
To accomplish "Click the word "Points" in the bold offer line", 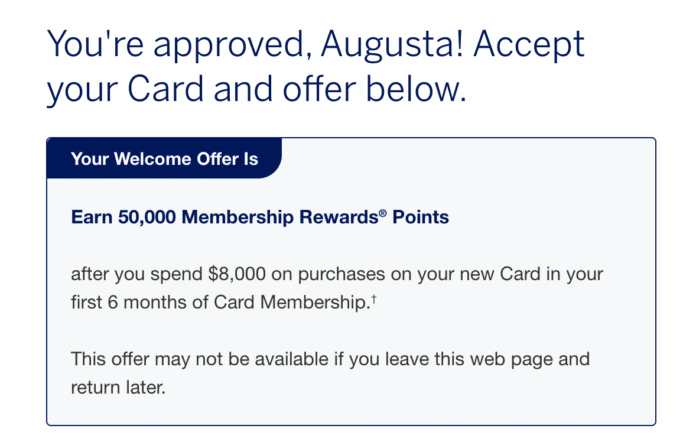I will coord(422,216).
